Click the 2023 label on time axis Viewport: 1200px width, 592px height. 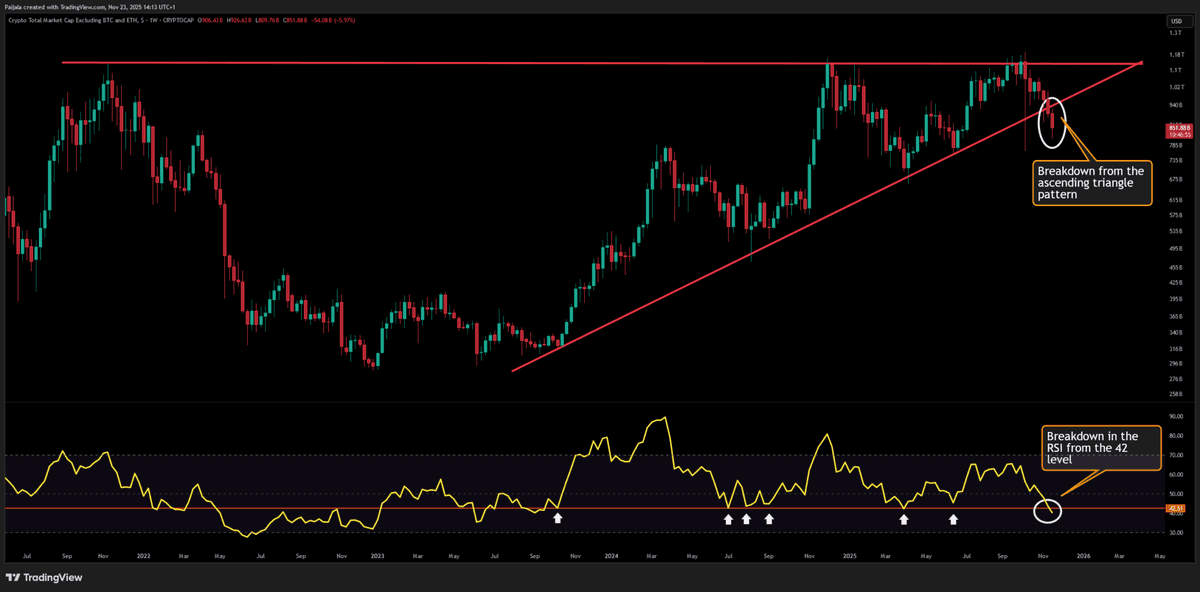(x=377, y=555)
